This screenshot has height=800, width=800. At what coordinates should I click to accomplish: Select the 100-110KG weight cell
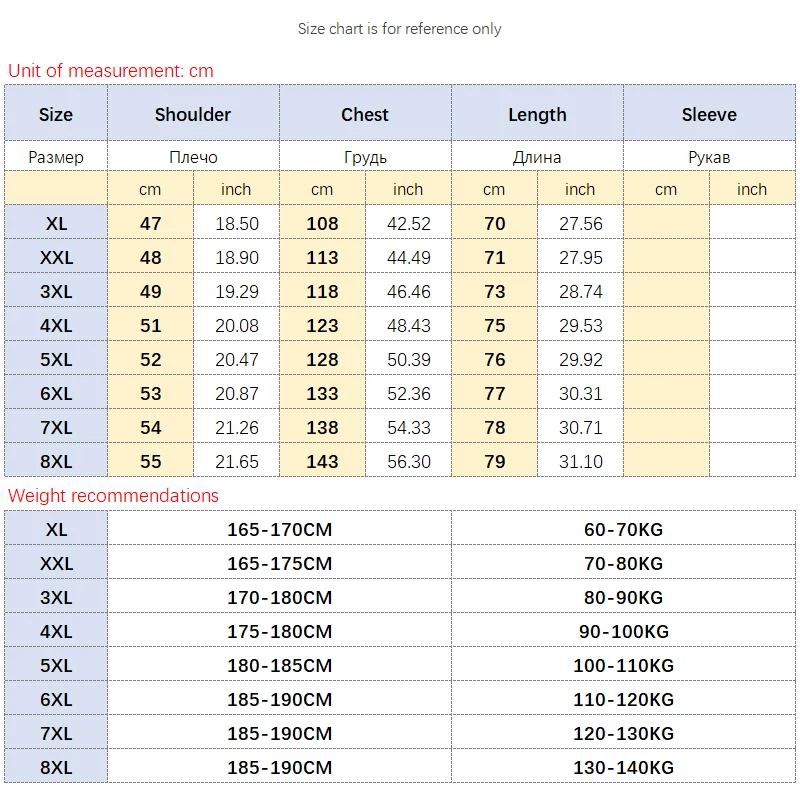tap(624, 666)
